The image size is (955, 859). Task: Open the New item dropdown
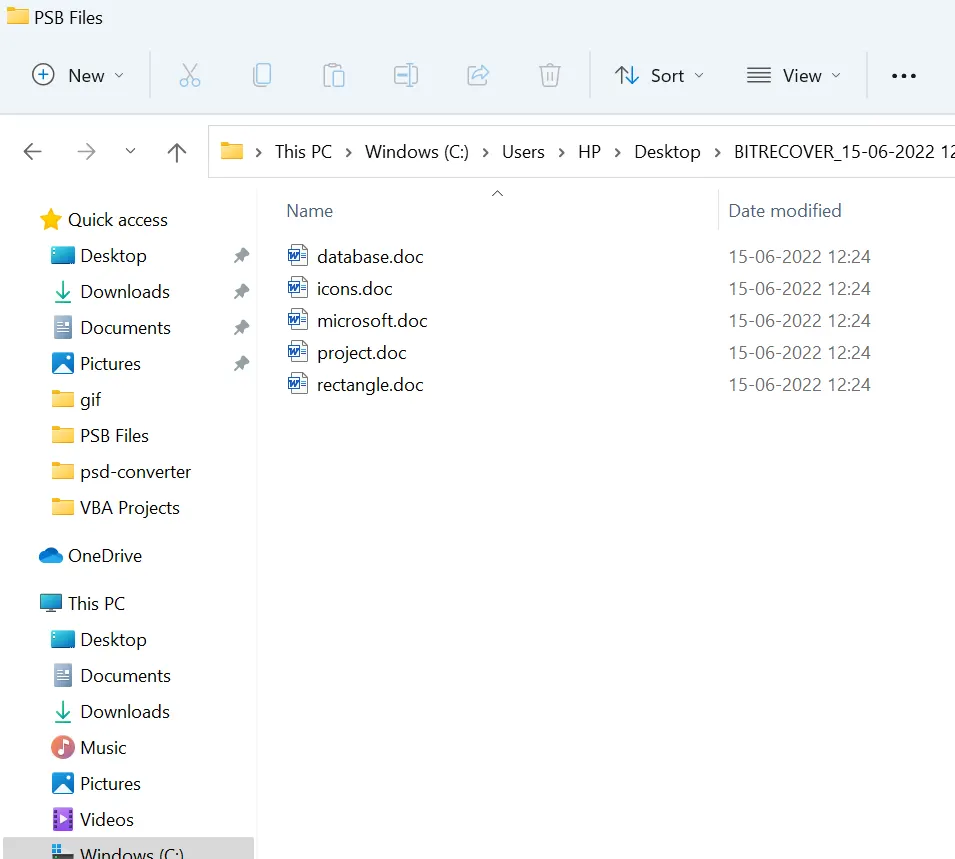point(78,75)
